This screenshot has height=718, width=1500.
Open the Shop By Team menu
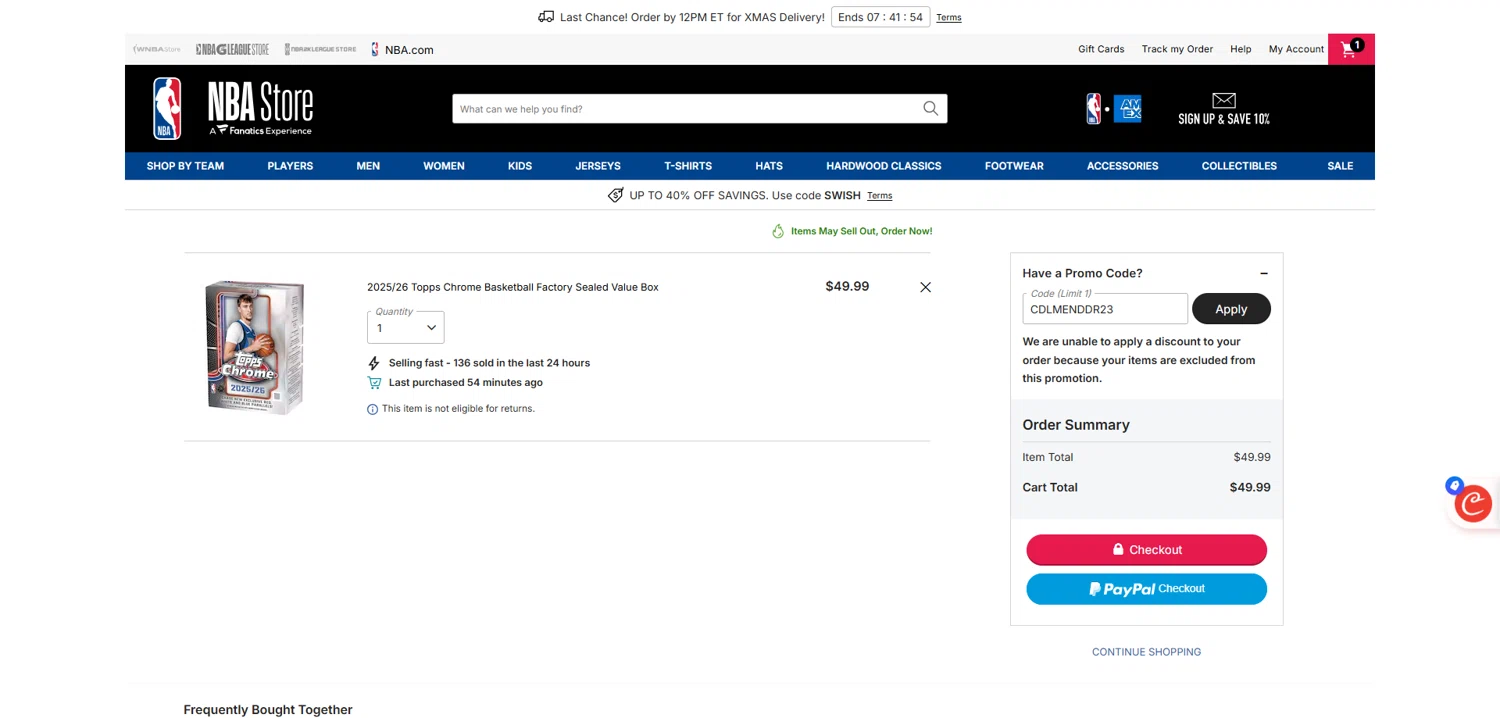(x=185, y=166)
